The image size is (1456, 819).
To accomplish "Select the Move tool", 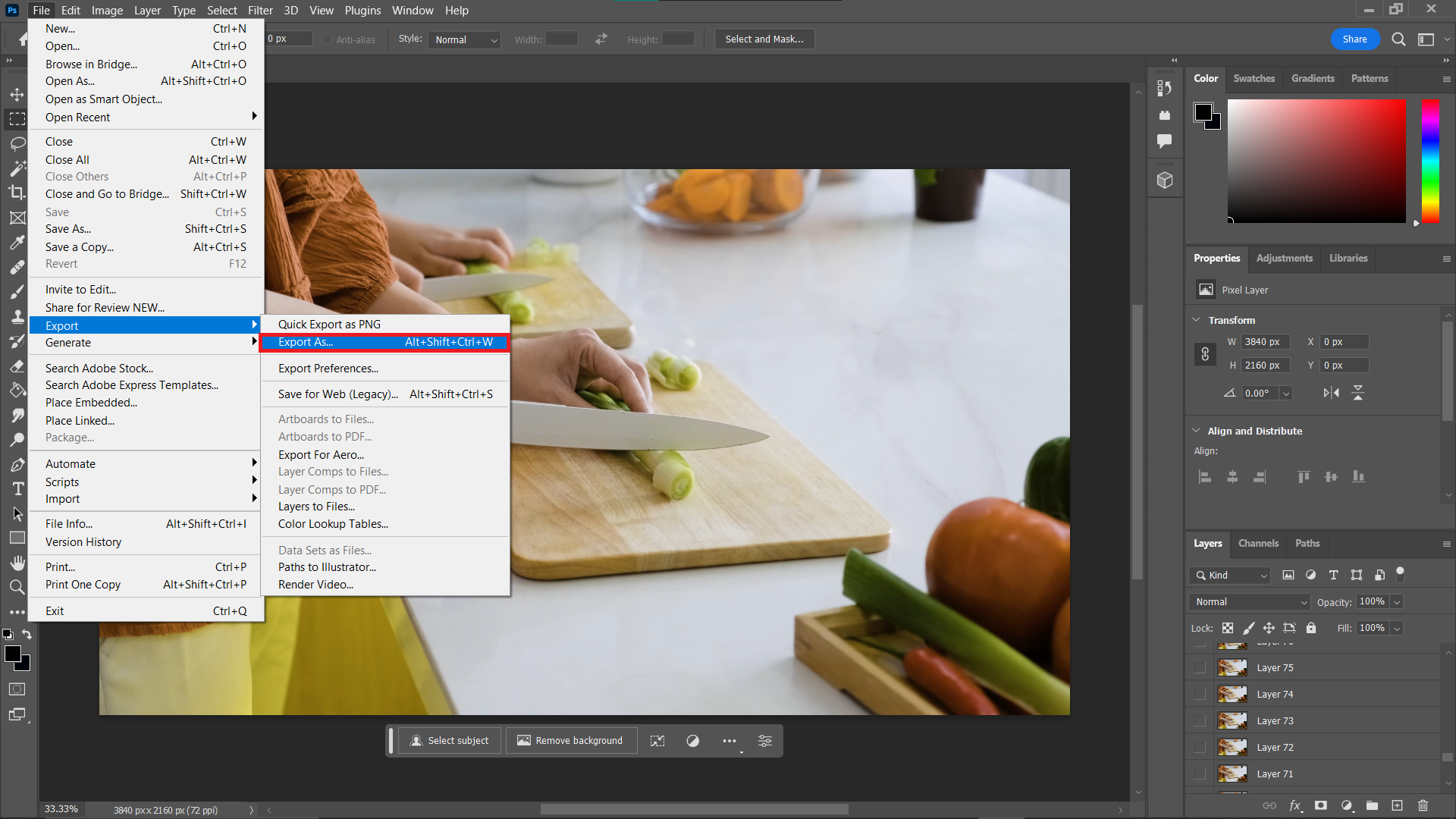I will (17, 94).
